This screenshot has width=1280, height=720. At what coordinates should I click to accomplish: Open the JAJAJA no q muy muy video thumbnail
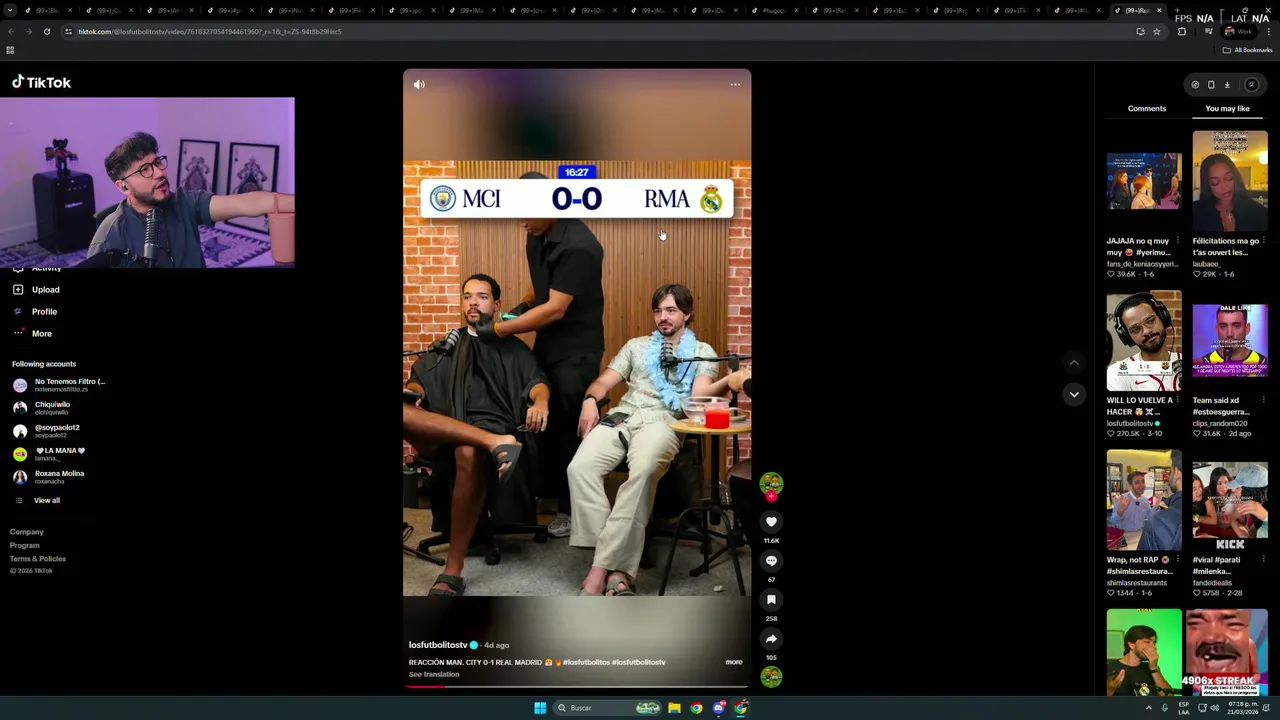click(1144, 181)
